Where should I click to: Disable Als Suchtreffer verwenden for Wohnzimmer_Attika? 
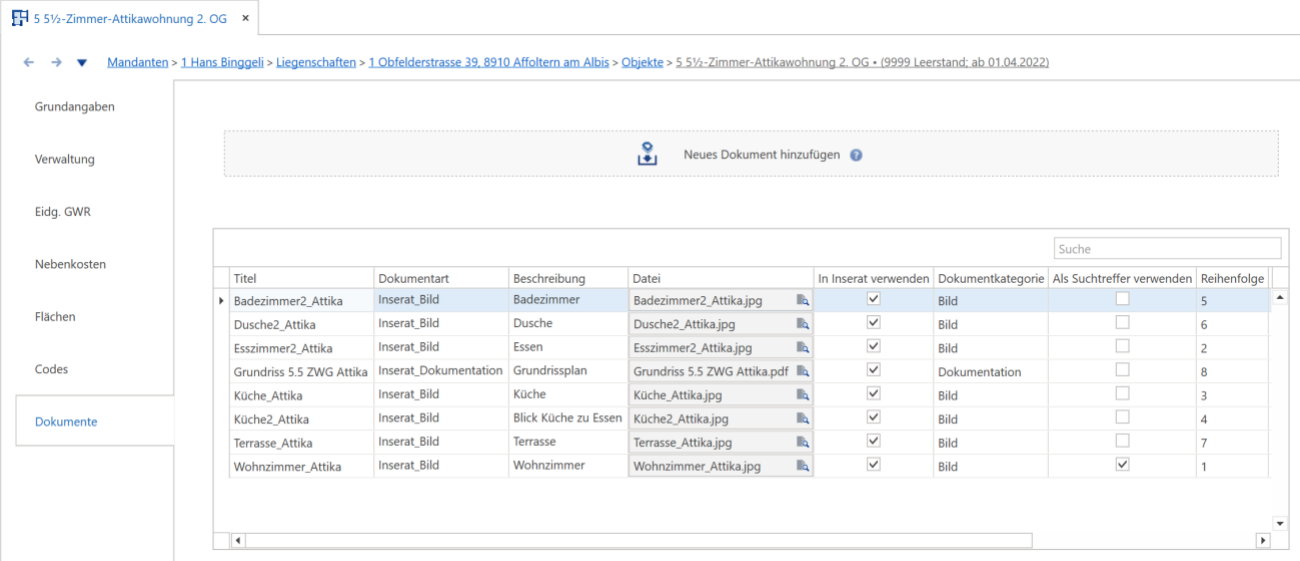click(1123, 464)
